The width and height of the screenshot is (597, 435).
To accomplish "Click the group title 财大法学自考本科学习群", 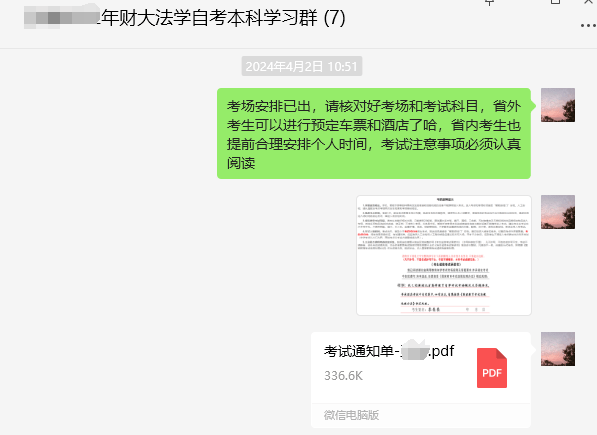I will [209, 18].
